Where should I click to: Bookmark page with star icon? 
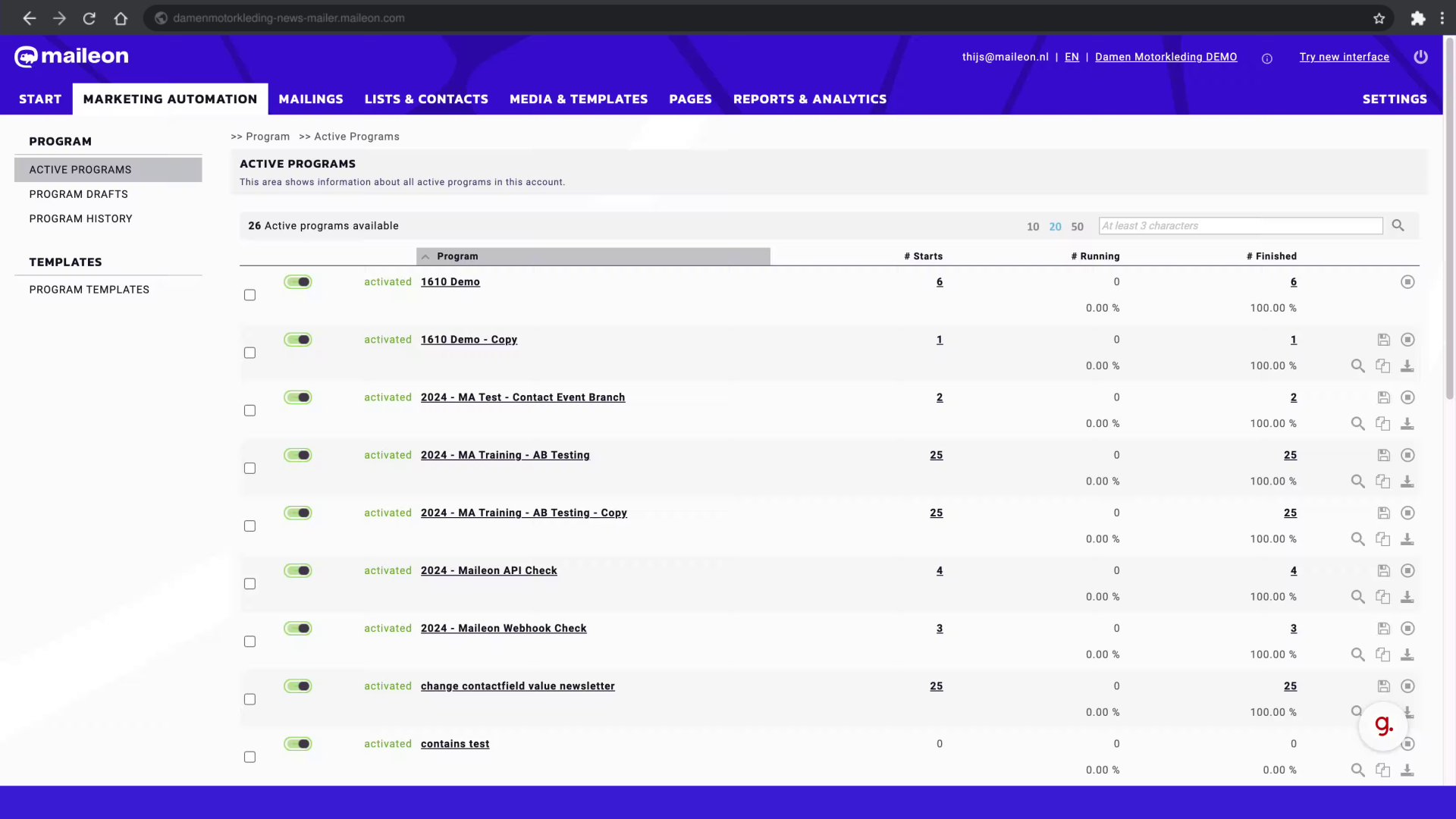[x=1379, y=18]
